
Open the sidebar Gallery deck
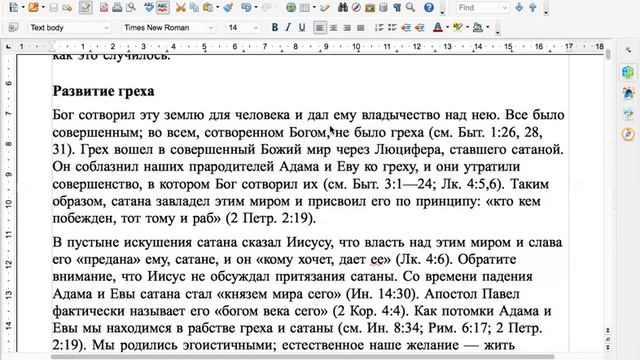(x=628, y=114)
